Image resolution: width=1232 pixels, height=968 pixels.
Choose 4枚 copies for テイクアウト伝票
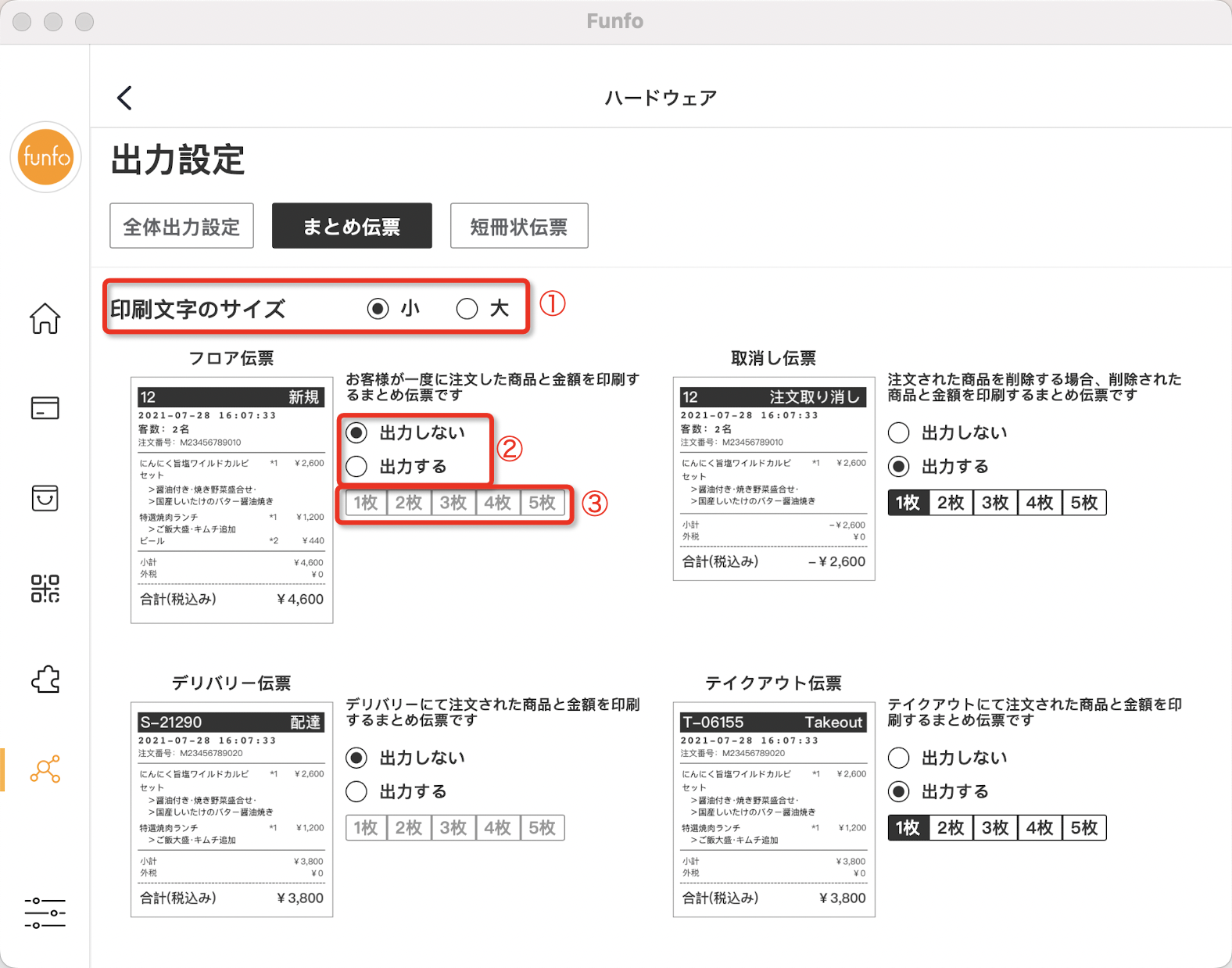coord(1040,827)
